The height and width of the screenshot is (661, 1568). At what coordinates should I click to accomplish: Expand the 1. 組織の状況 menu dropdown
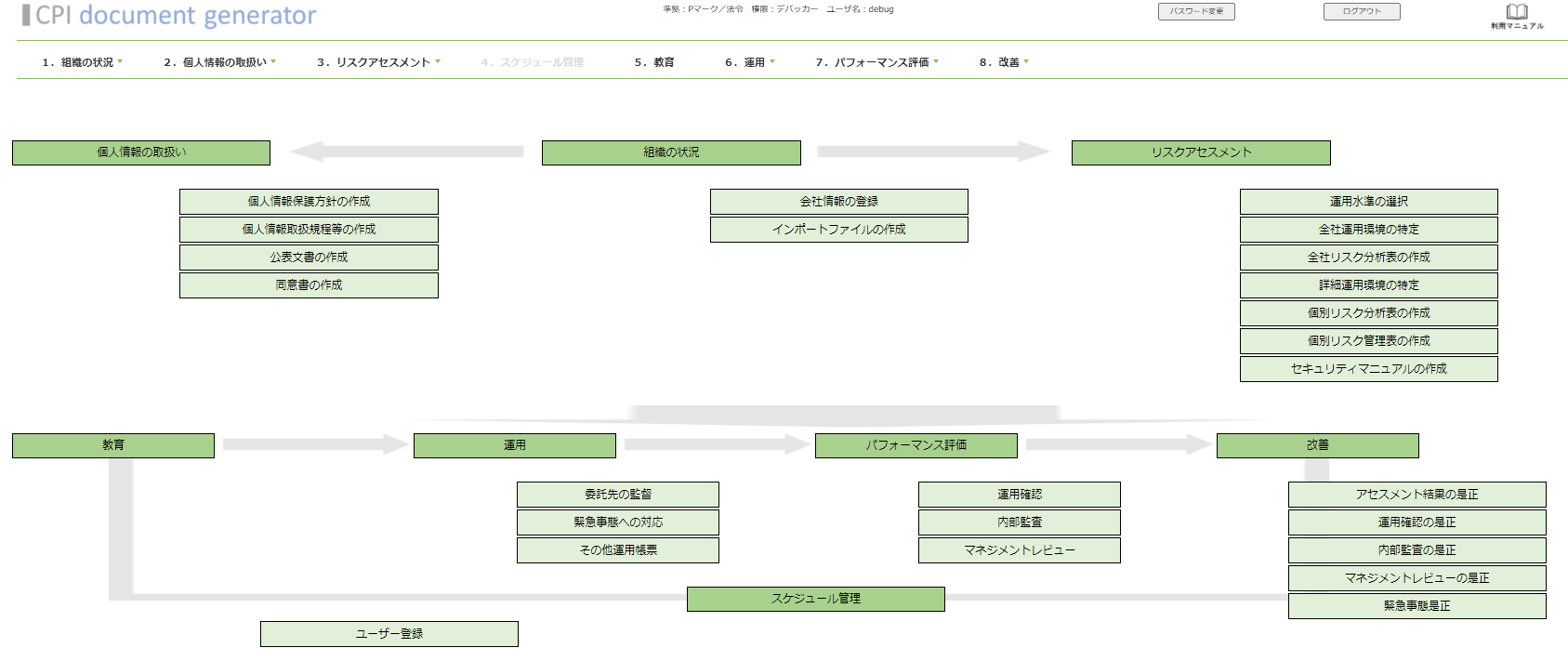tap(82, 62)
